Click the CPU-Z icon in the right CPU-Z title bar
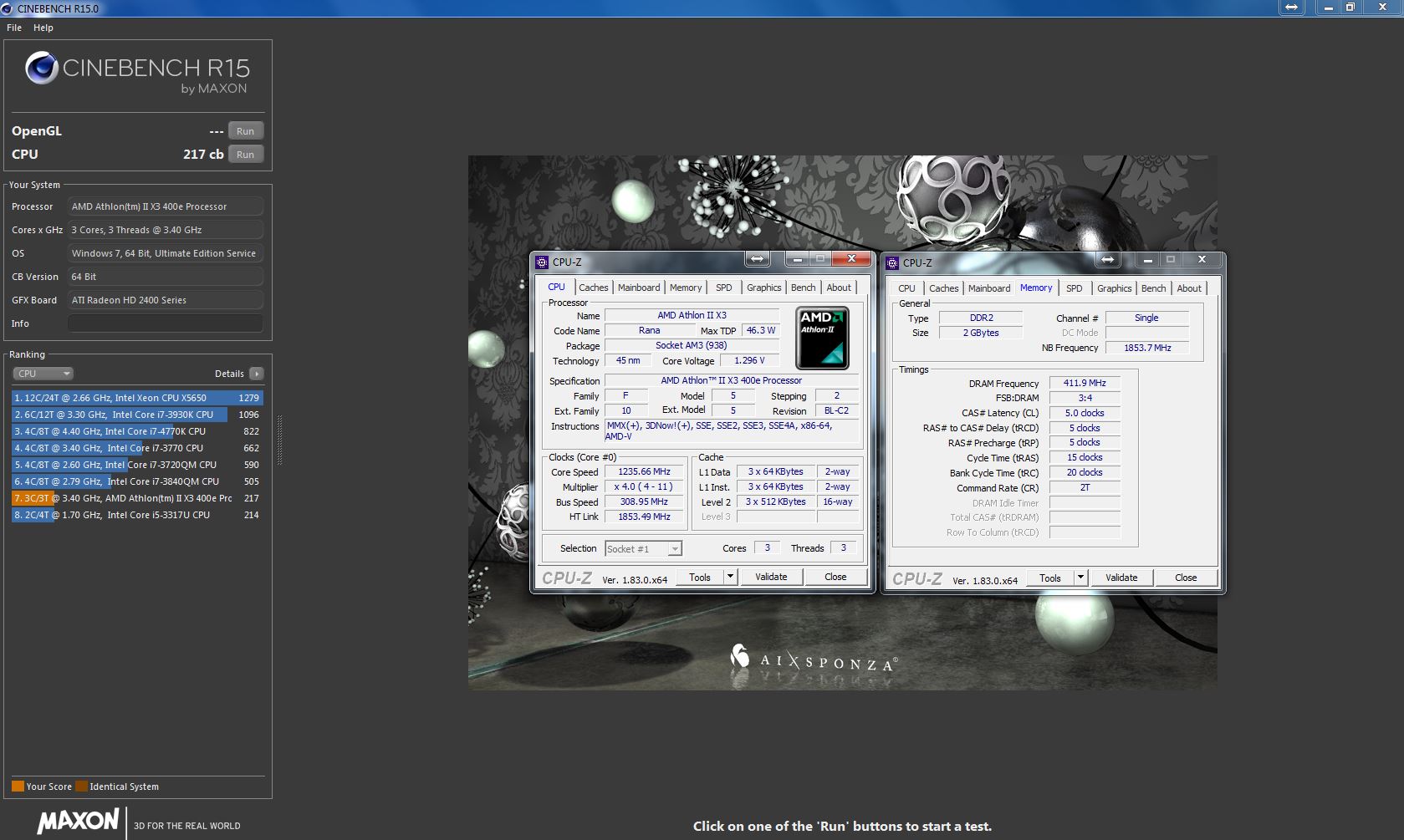The image size is (1404, 840). (892, 262)
